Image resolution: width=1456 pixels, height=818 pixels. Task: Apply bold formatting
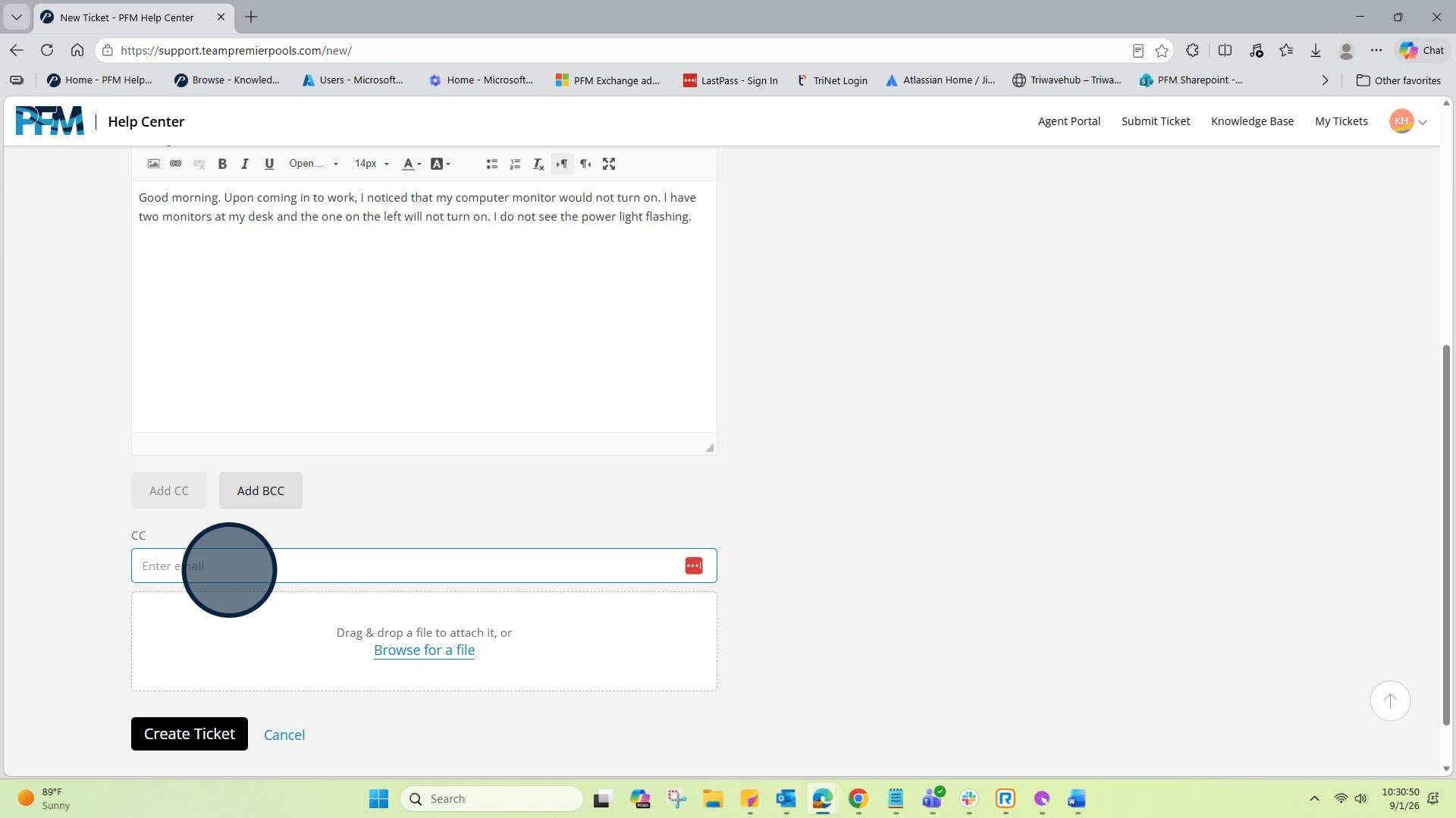(x=222, y=164)
